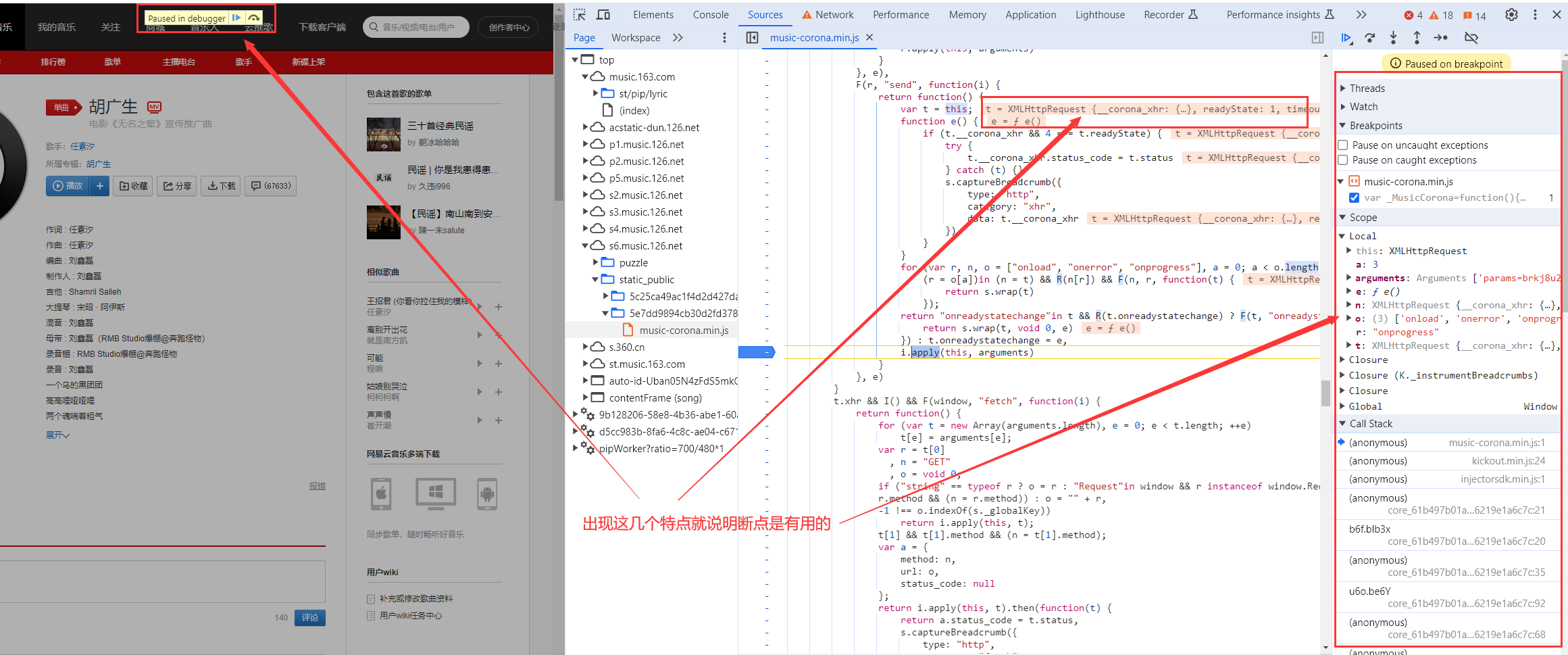The height and width of the screenshot is (655, 1568).
Task: Click the iPhone download icon
Action: click(x=381, y=494)
